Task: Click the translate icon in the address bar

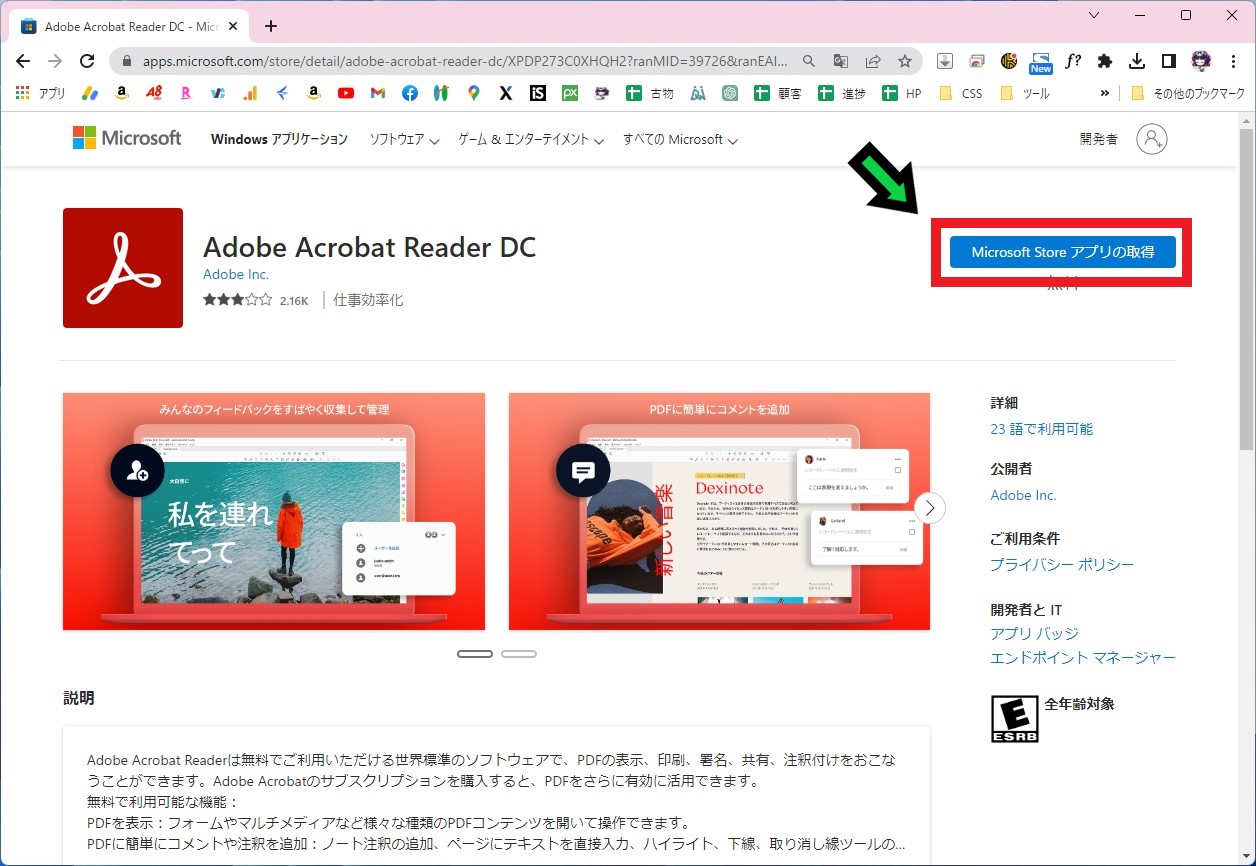Action: click(840, 60)
